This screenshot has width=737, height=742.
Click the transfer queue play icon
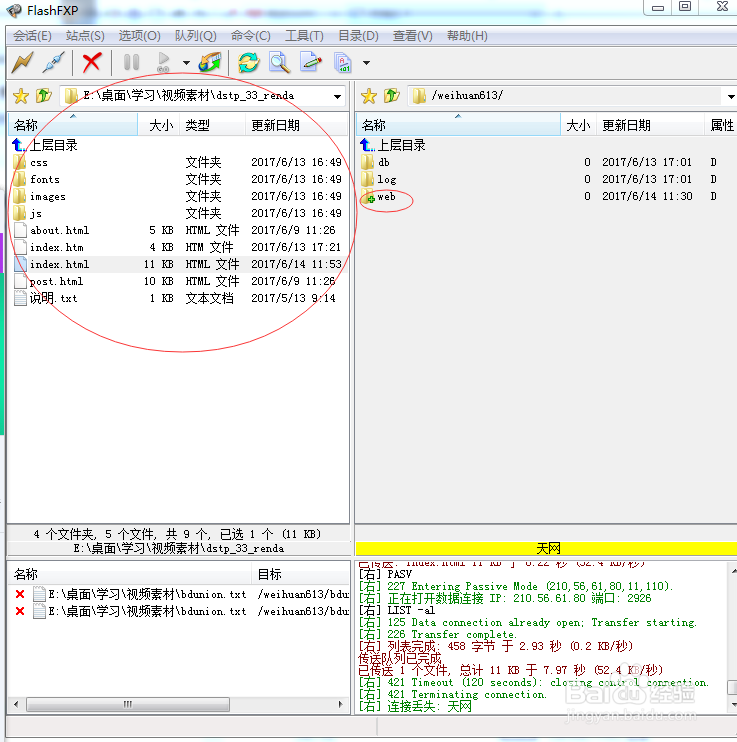click(x=163, y=62)
